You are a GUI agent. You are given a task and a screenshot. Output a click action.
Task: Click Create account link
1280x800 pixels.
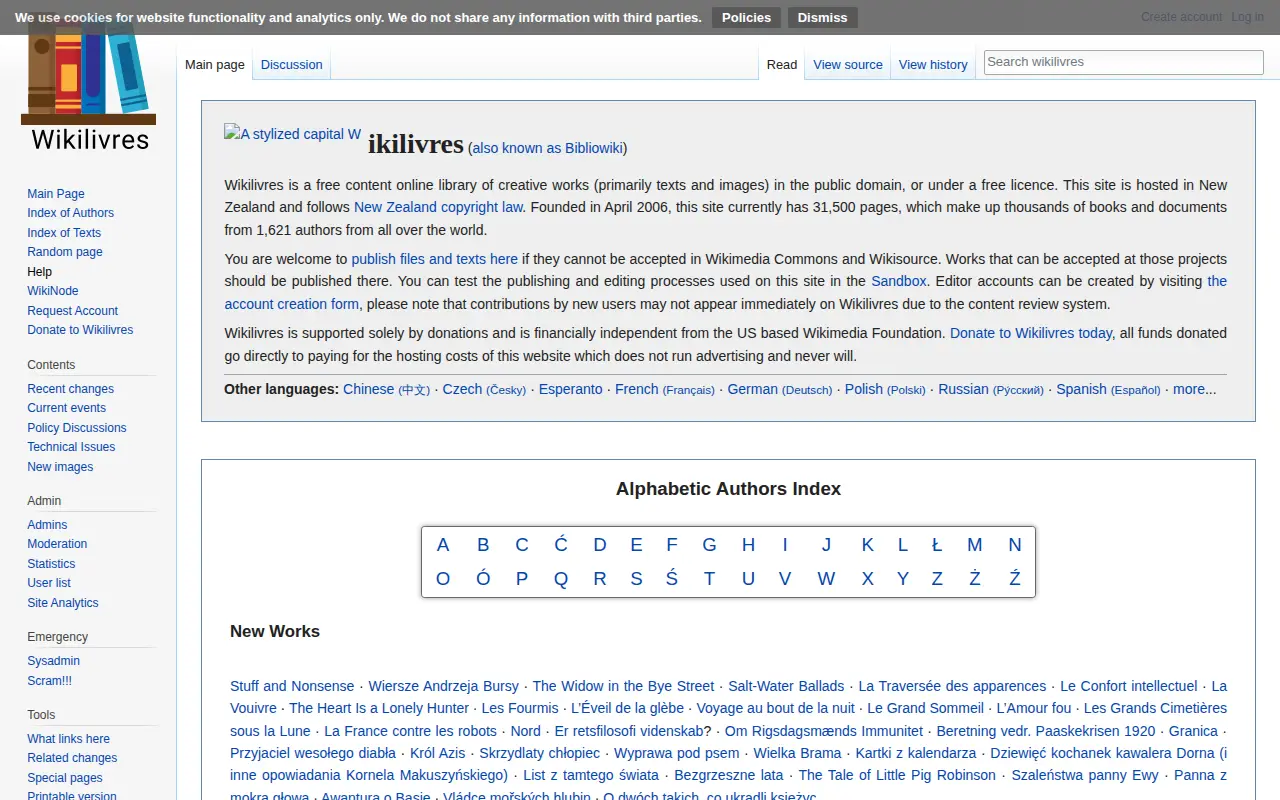pyautogui.click(x=1181, y=16)
